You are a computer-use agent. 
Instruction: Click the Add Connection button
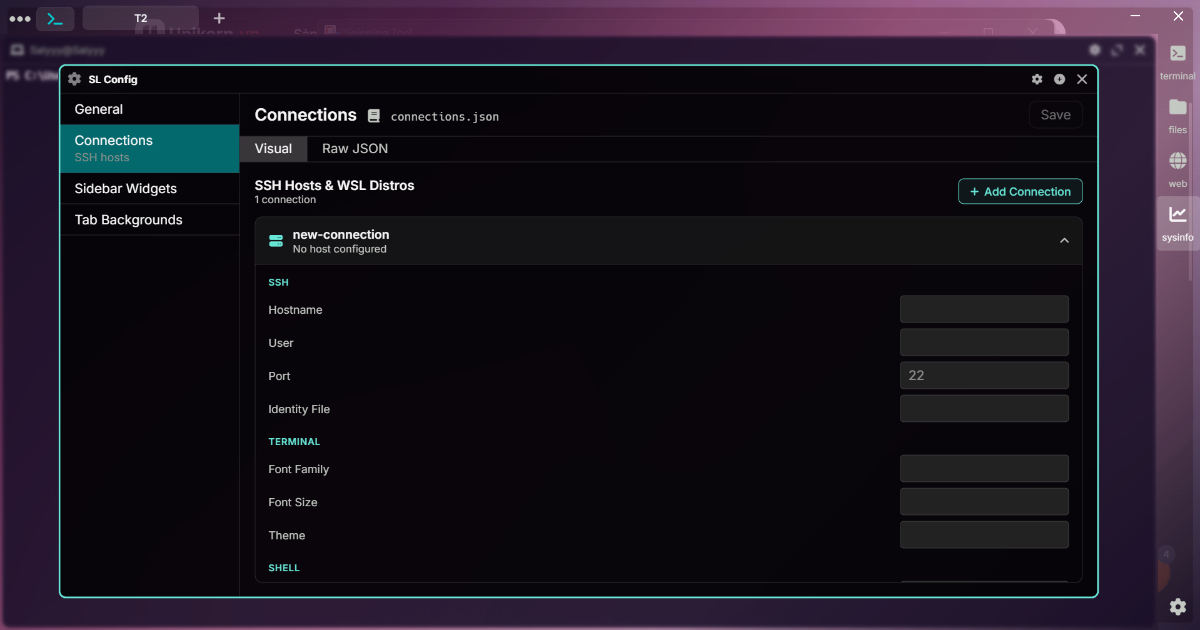pyautogui.click(x=1020, y=191)
